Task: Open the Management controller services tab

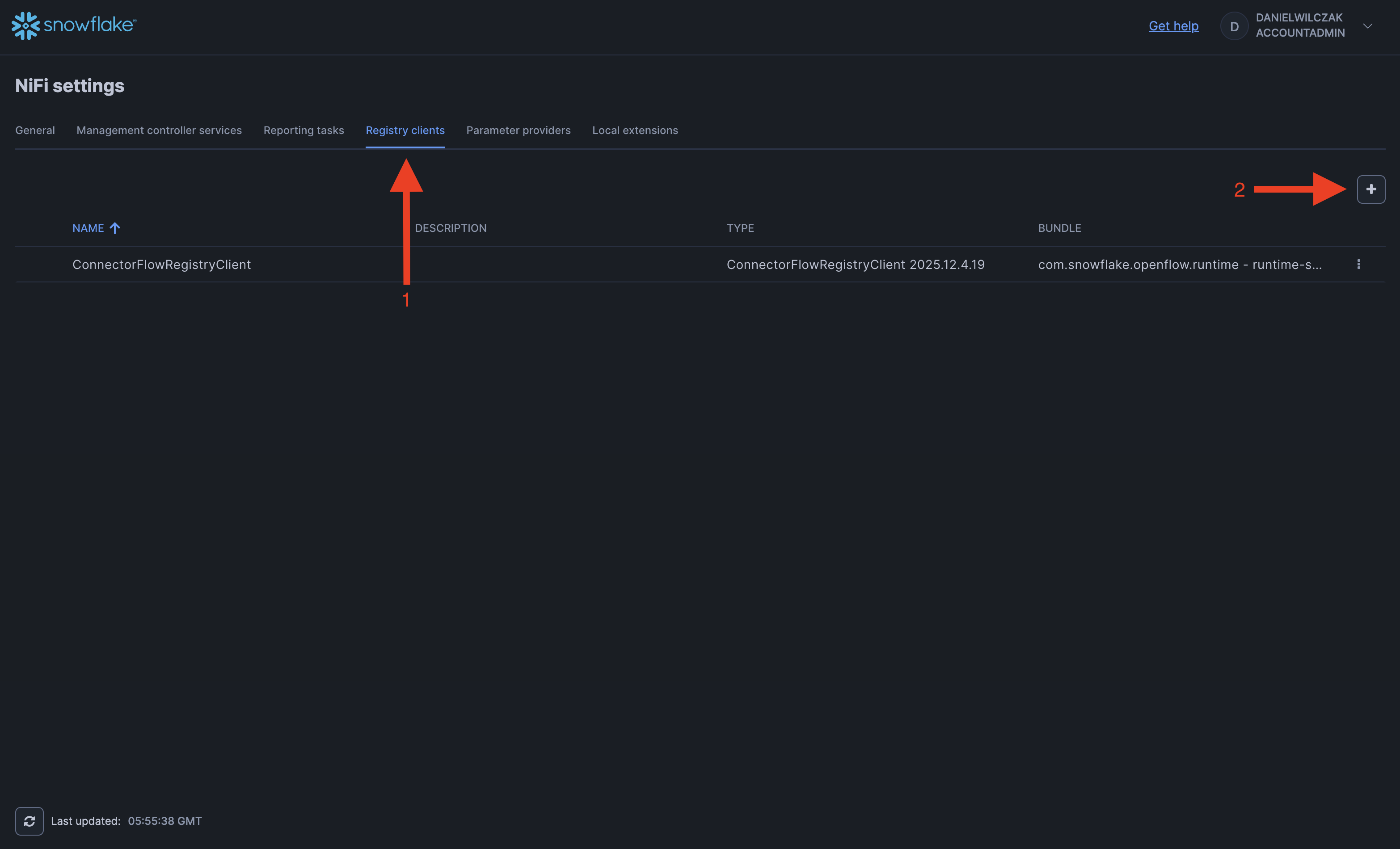Action: pos(159,130)
